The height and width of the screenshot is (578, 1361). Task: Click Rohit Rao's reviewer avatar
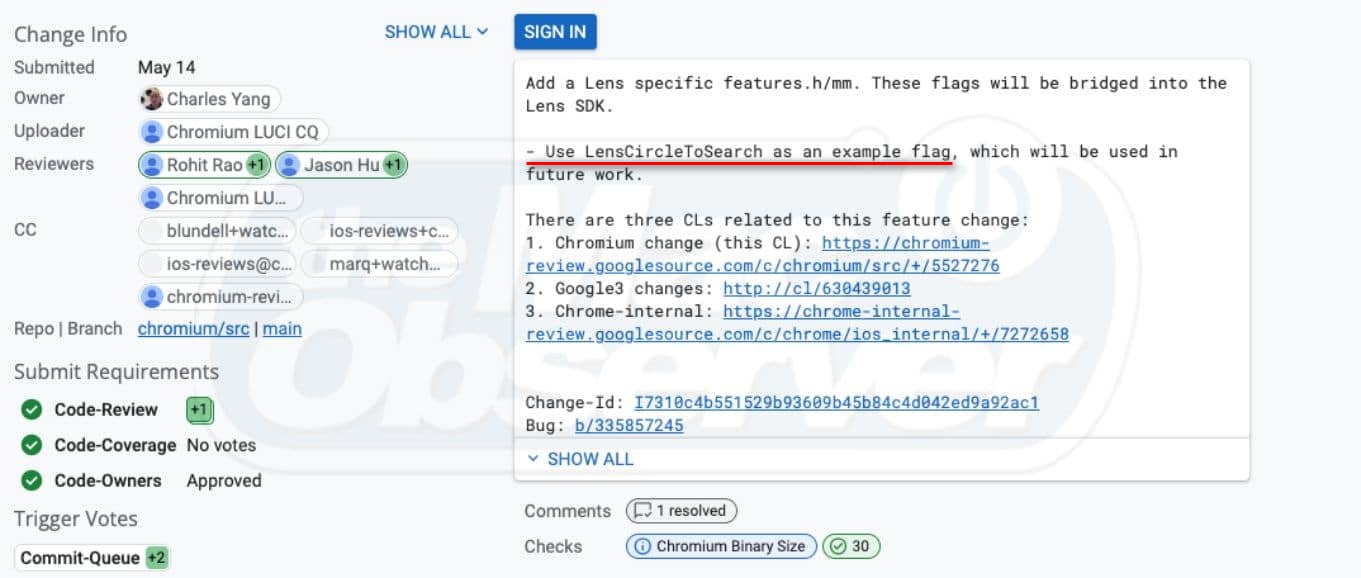[x=152, y=165]
